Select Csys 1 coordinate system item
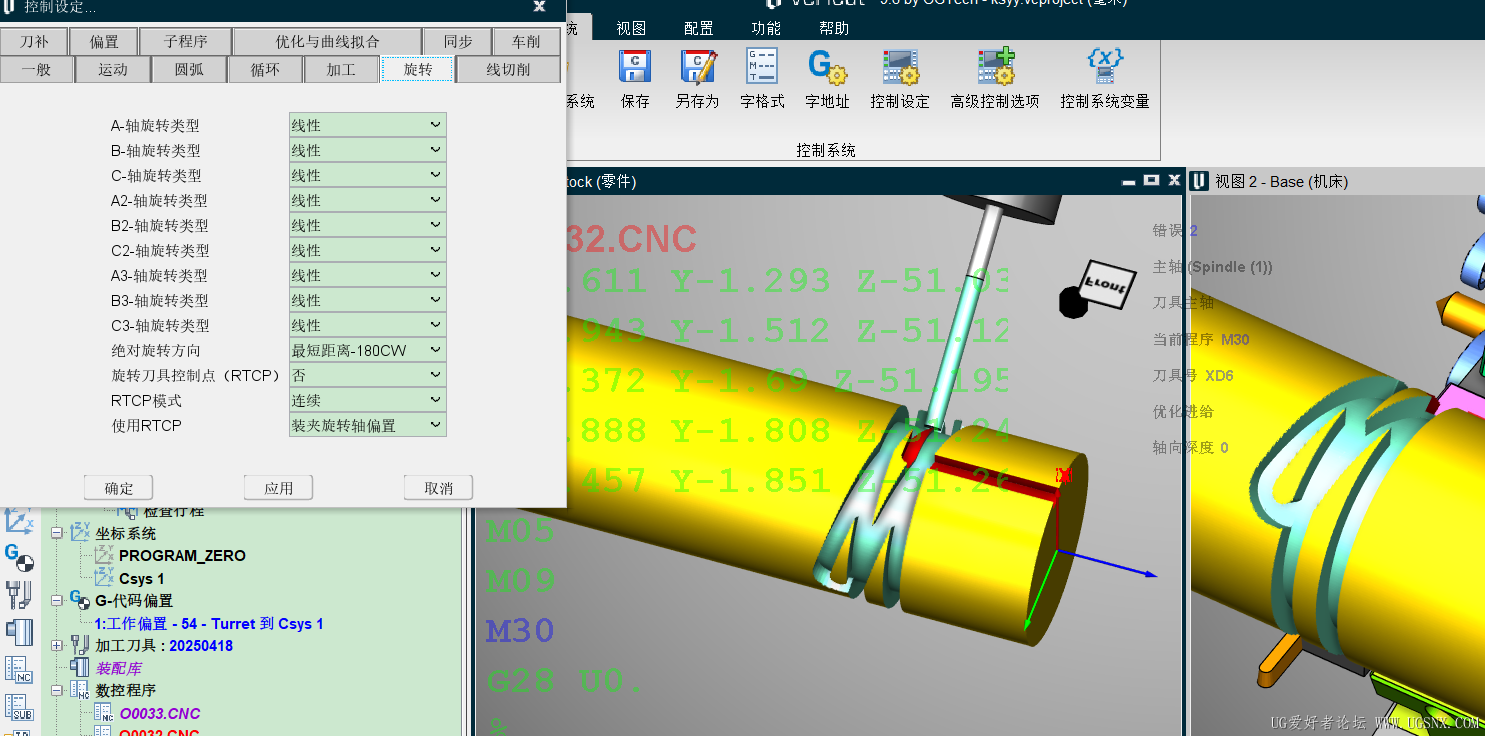This screenshot has width=1485, height=736. tap(142, 579)
